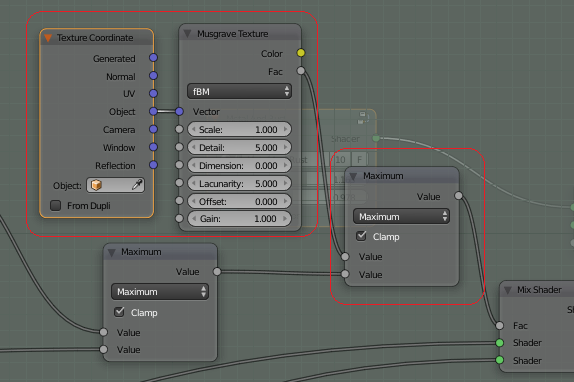Increase Scale with its right arrow
574x382 pixels.
coord(286,129)
